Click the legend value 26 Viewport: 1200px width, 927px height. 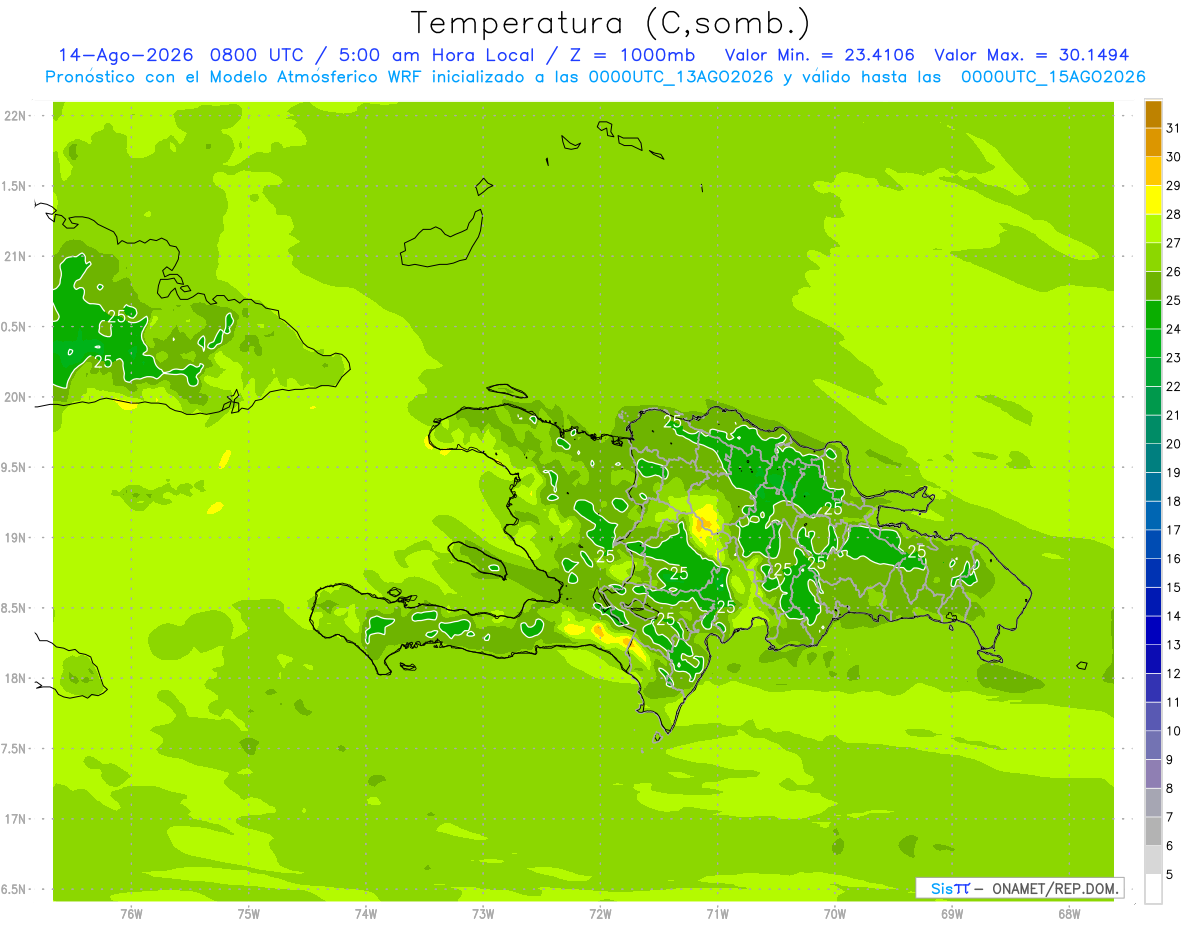click(x=1173, y=272)
